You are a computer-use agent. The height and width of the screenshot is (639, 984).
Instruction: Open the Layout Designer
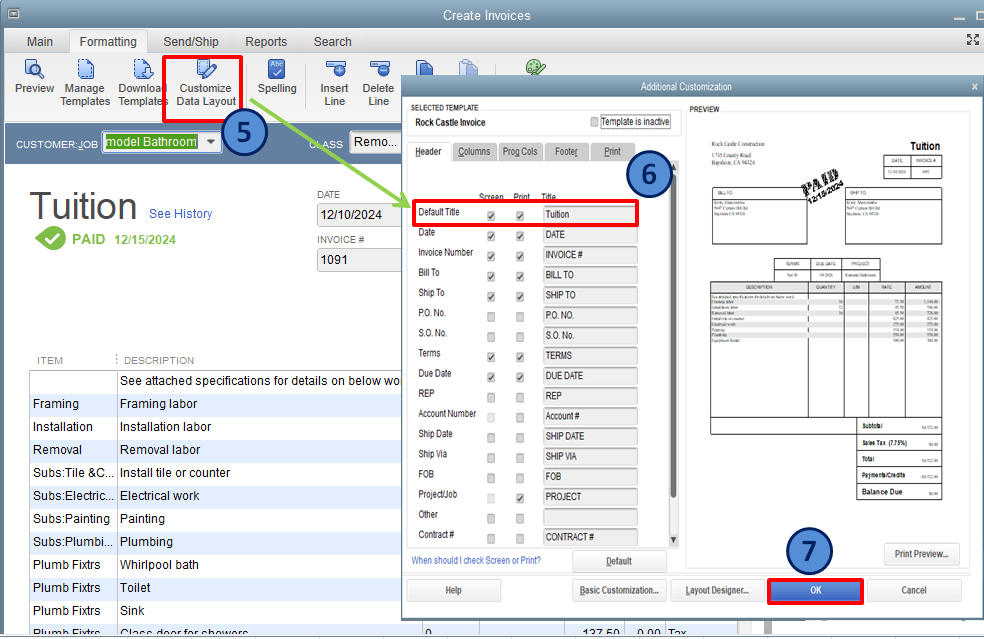click(x=717, y=591)
